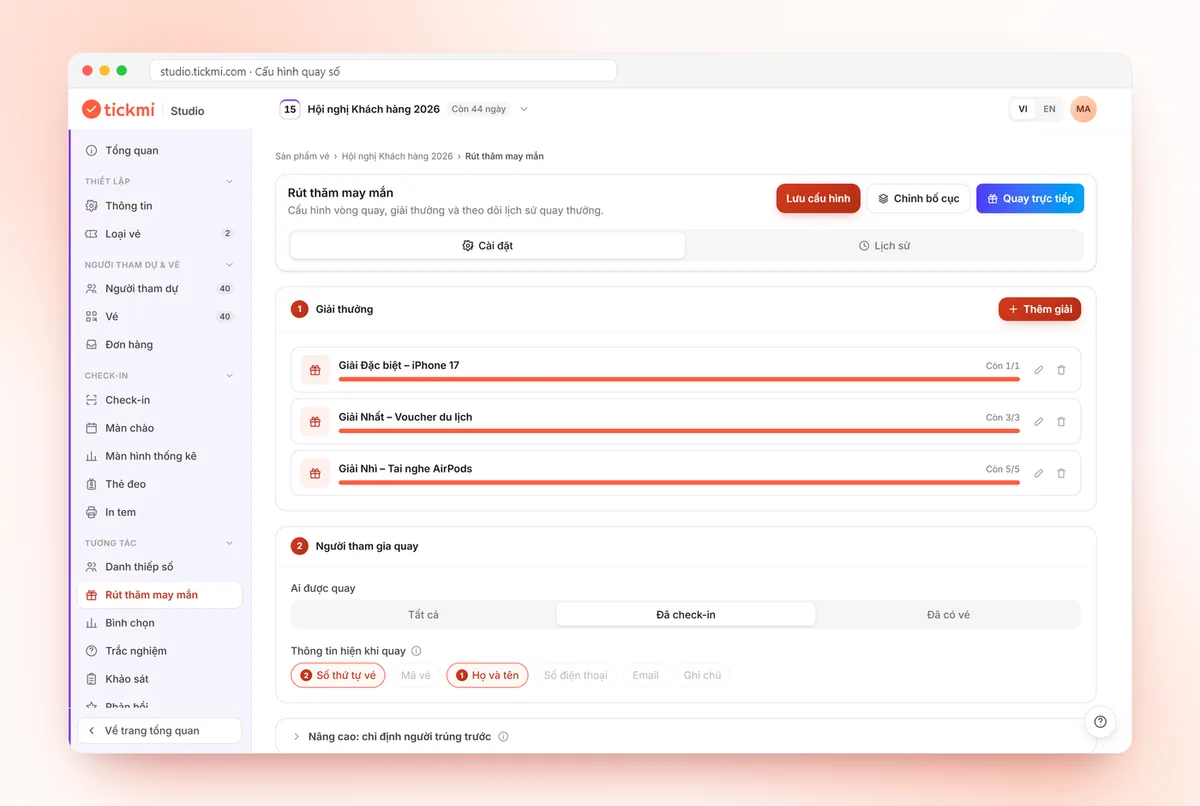This screenshot has width=1200, height=806.
Task: Delete the Giải Nhất – Voucher du lịch prize
Action: (x=1061, y=422)
